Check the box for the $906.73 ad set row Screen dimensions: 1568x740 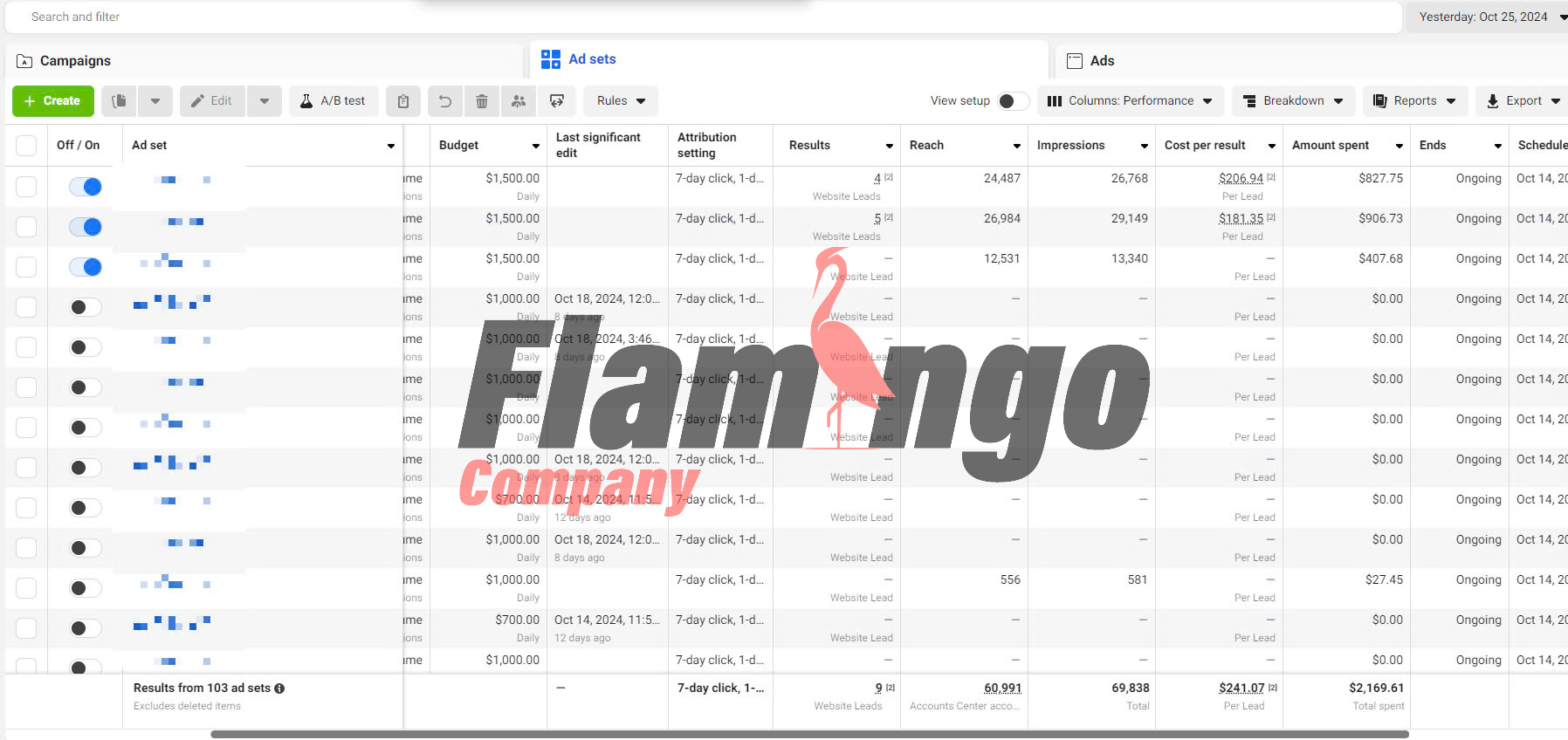click(26, 227)
